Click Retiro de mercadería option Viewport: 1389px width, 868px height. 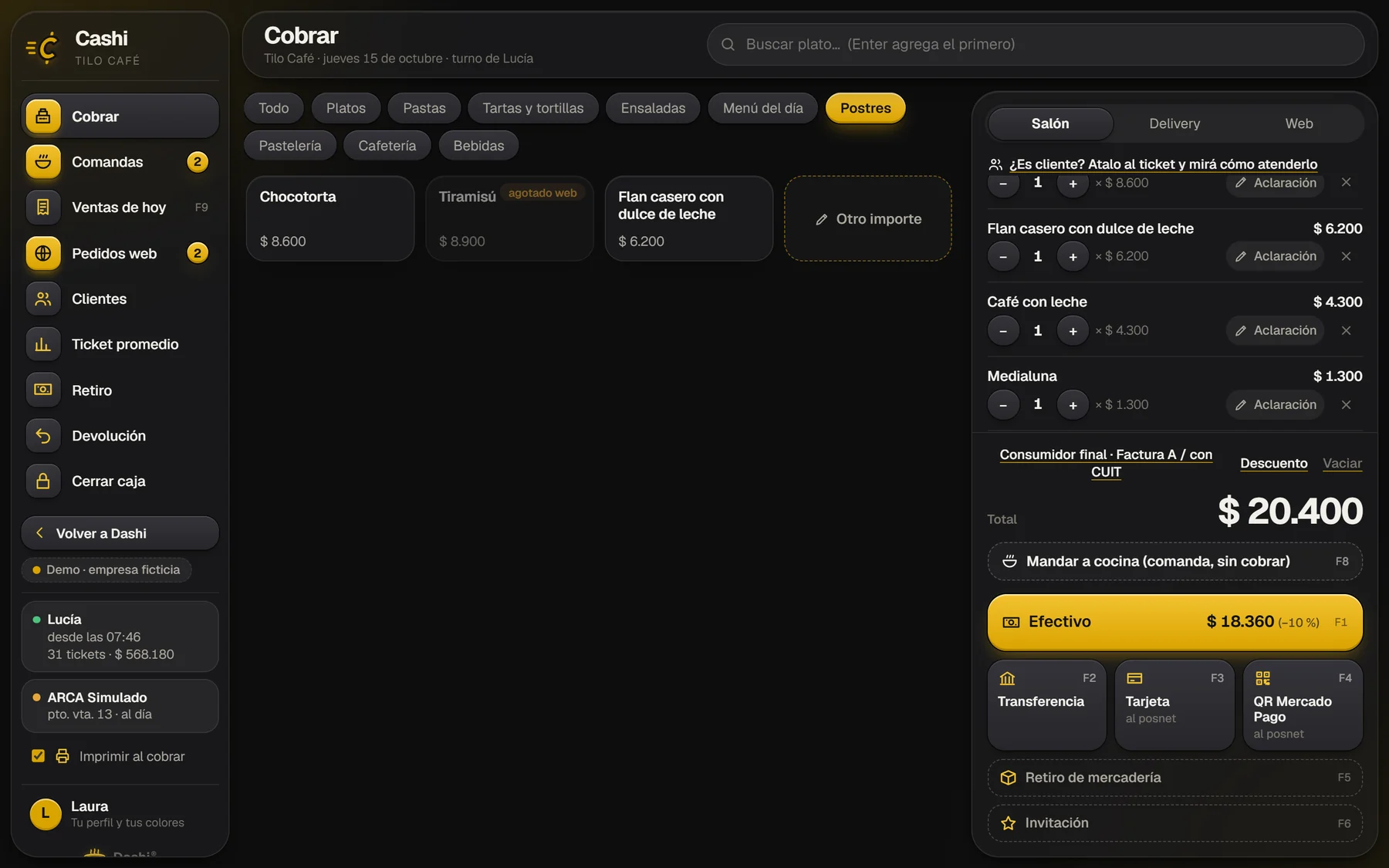tap(1174, 778)
